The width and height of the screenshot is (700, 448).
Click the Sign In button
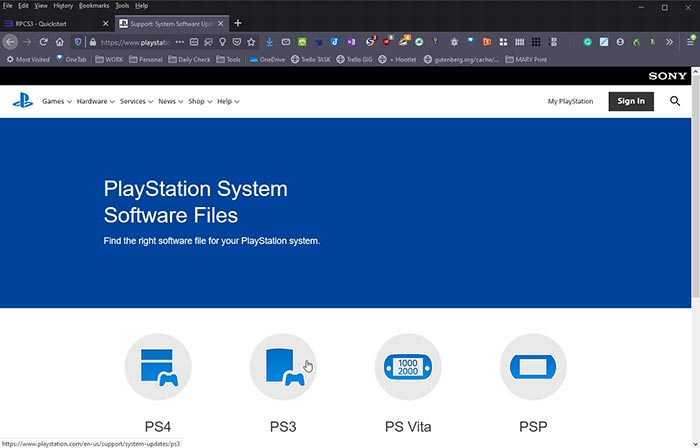pyautogui.click(x=631, y=101)
